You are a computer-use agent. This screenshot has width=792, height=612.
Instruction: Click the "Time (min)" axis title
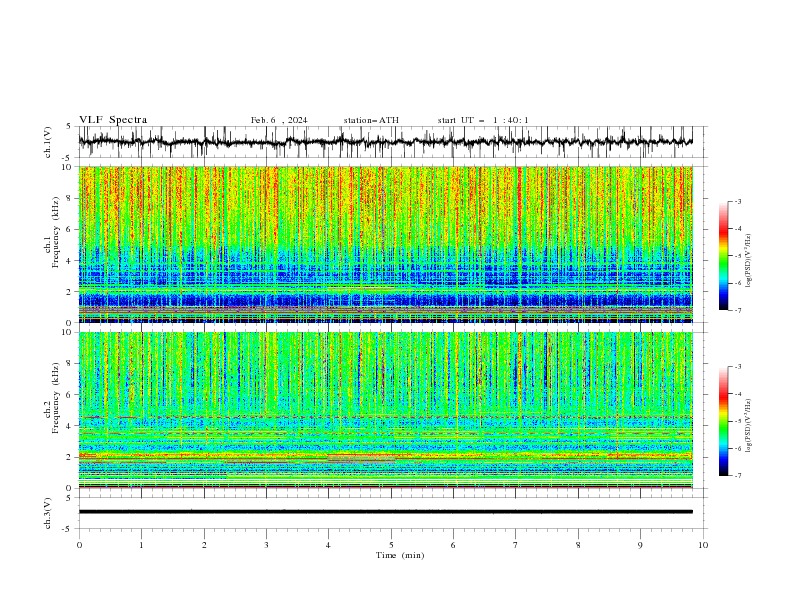[x=400, y=555]
